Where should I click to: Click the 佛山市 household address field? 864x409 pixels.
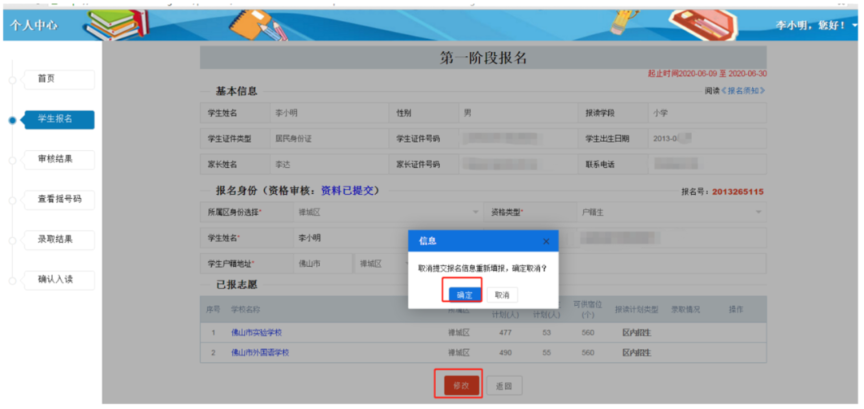[321, 264]
